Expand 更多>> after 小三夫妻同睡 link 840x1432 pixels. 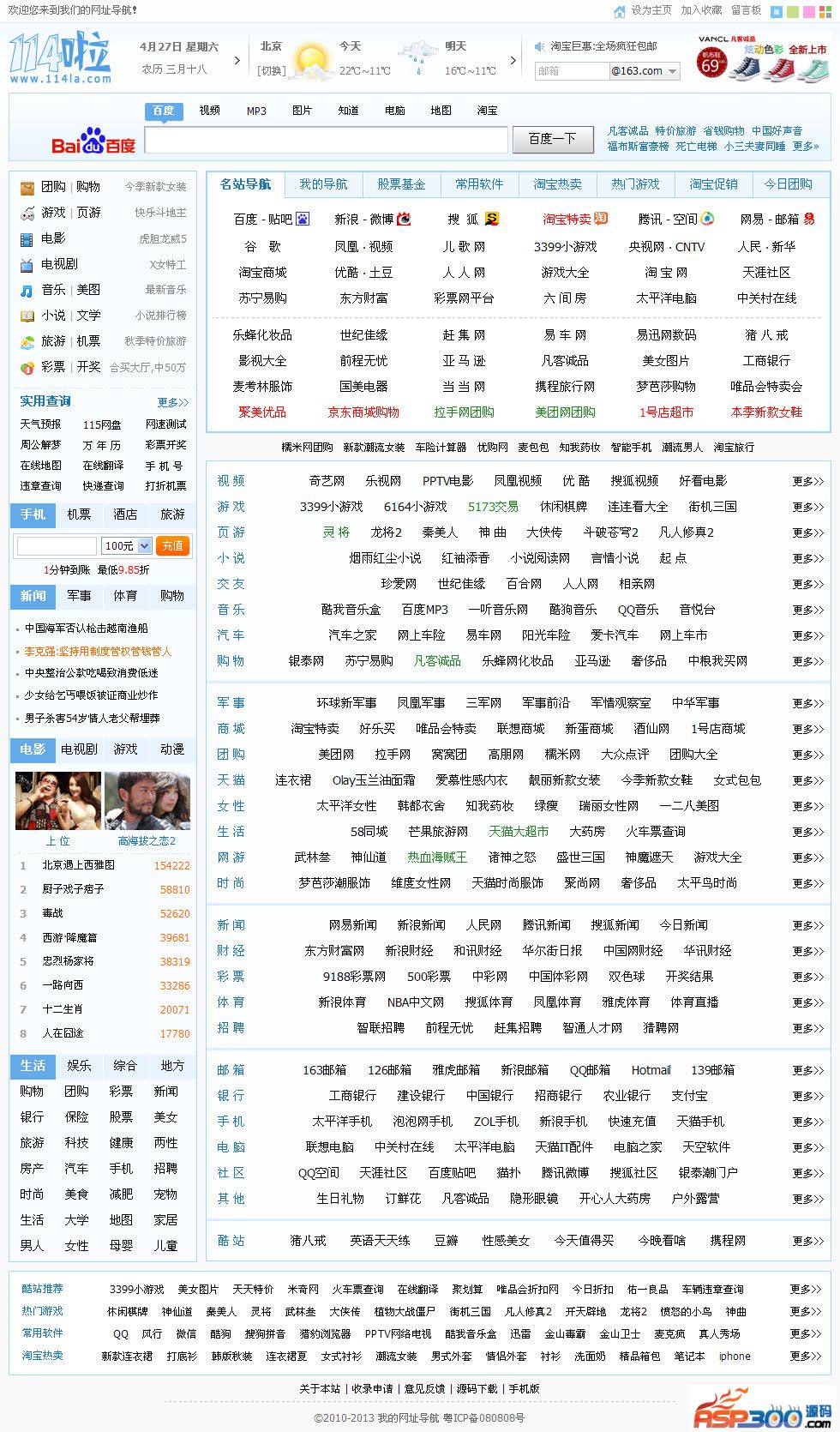coord(806,147)
